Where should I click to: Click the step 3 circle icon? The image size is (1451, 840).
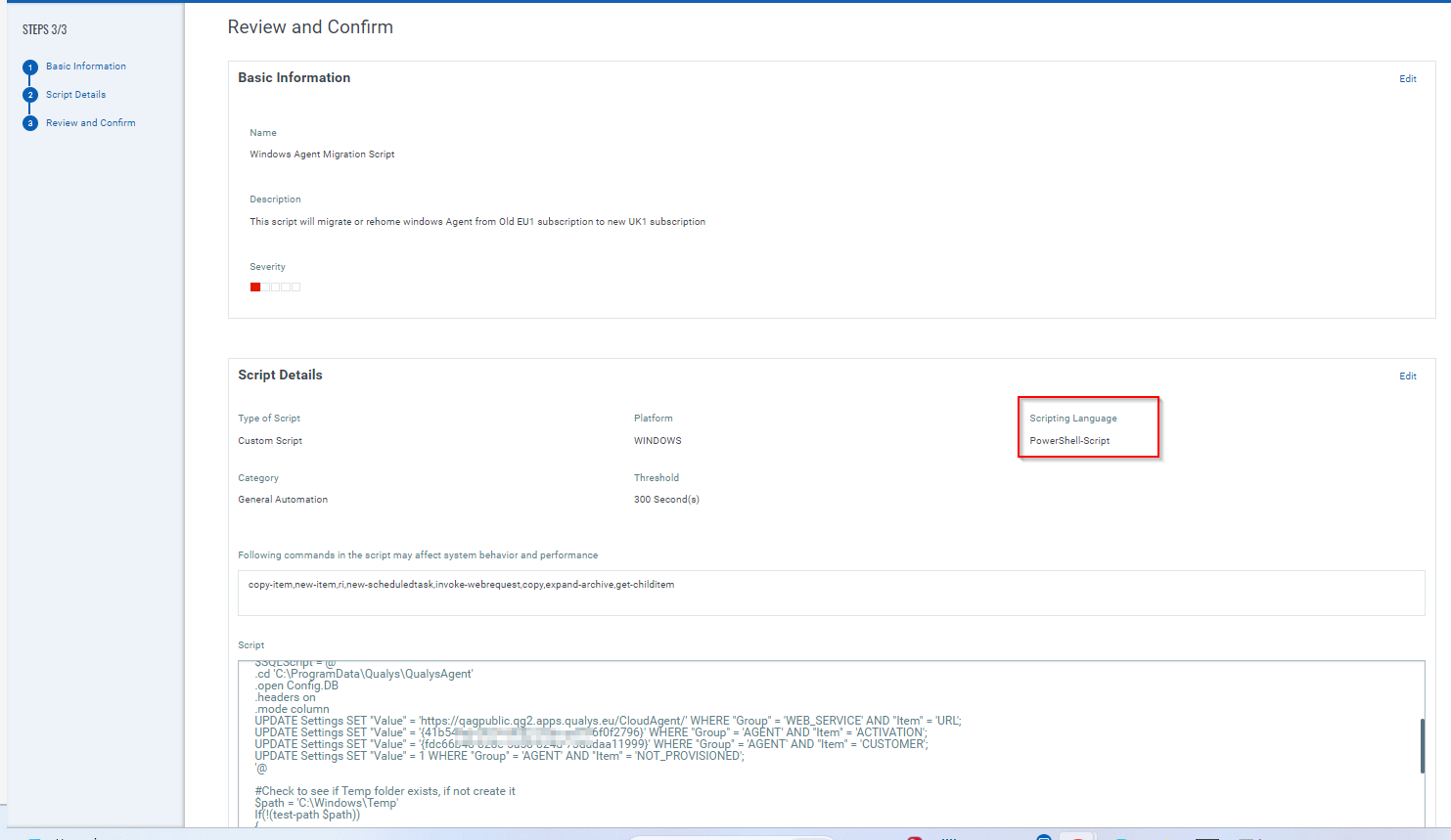pyautogui.click(x=29, y=124)
